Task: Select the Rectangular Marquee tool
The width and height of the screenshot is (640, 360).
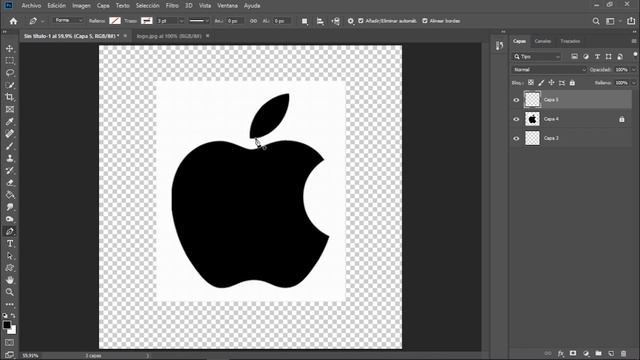Action: [10, 61]
